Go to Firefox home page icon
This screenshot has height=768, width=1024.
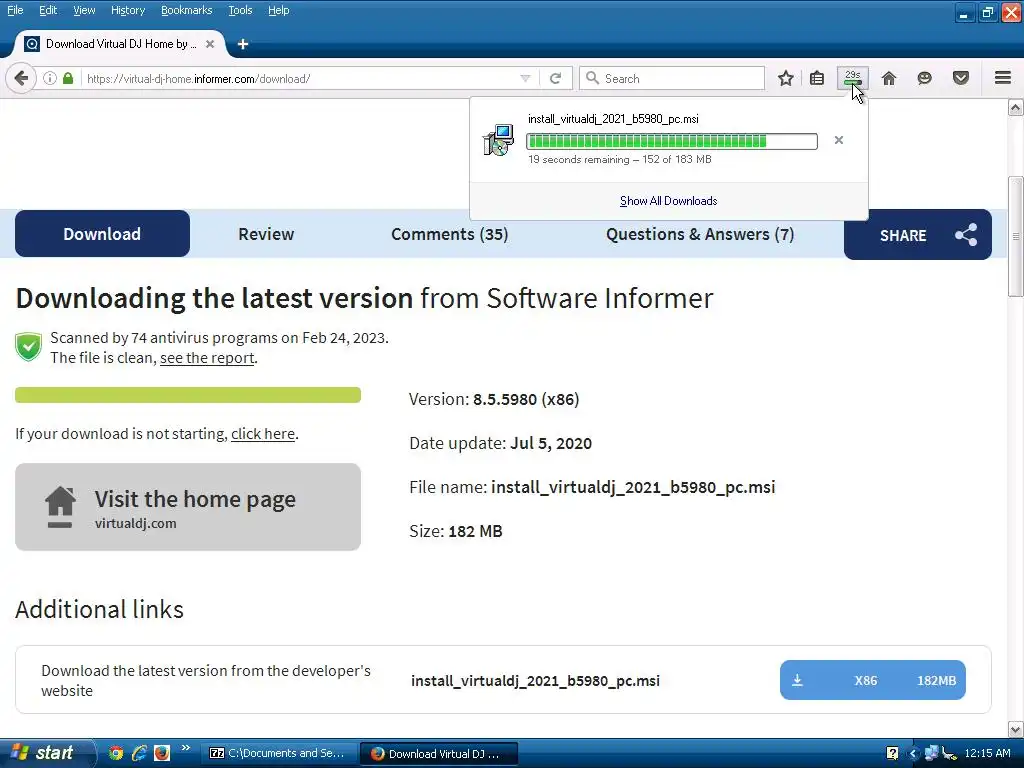(889, 78)
